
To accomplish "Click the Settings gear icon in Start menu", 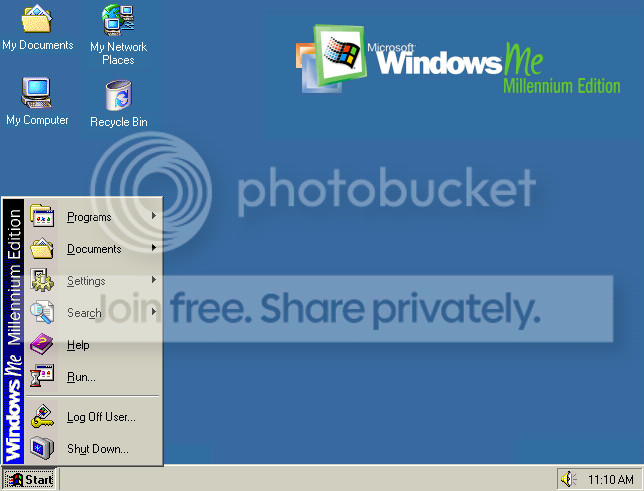I will (42, 280).
